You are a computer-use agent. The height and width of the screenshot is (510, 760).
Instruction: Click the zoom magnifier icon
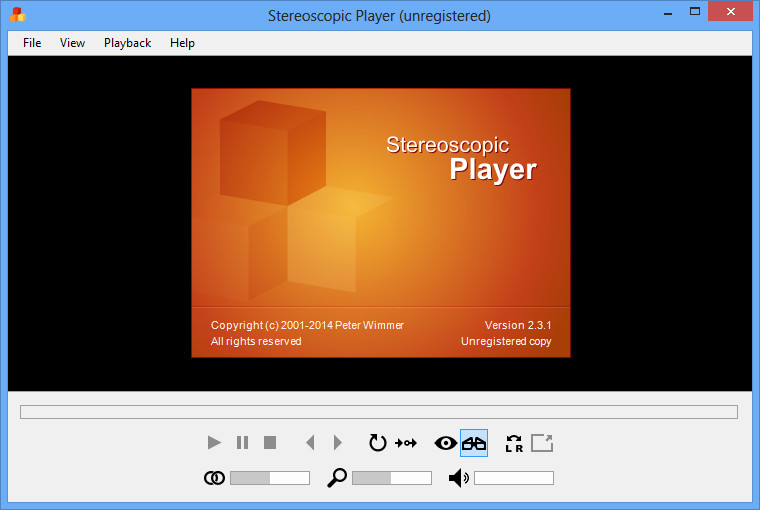click(x=337, y=478)
